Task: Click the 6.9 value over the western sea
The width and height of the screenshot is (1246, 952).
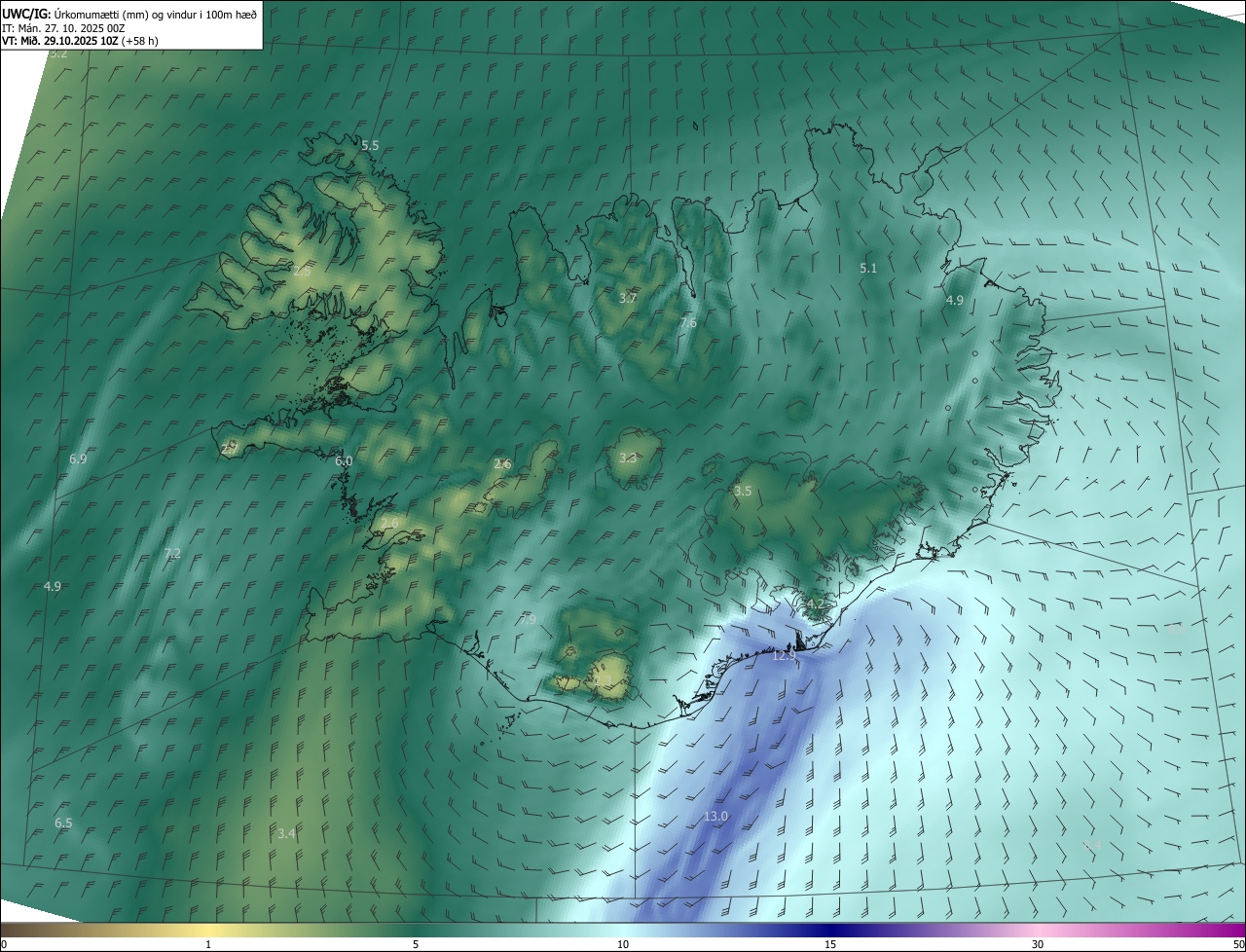Action: 78,458
